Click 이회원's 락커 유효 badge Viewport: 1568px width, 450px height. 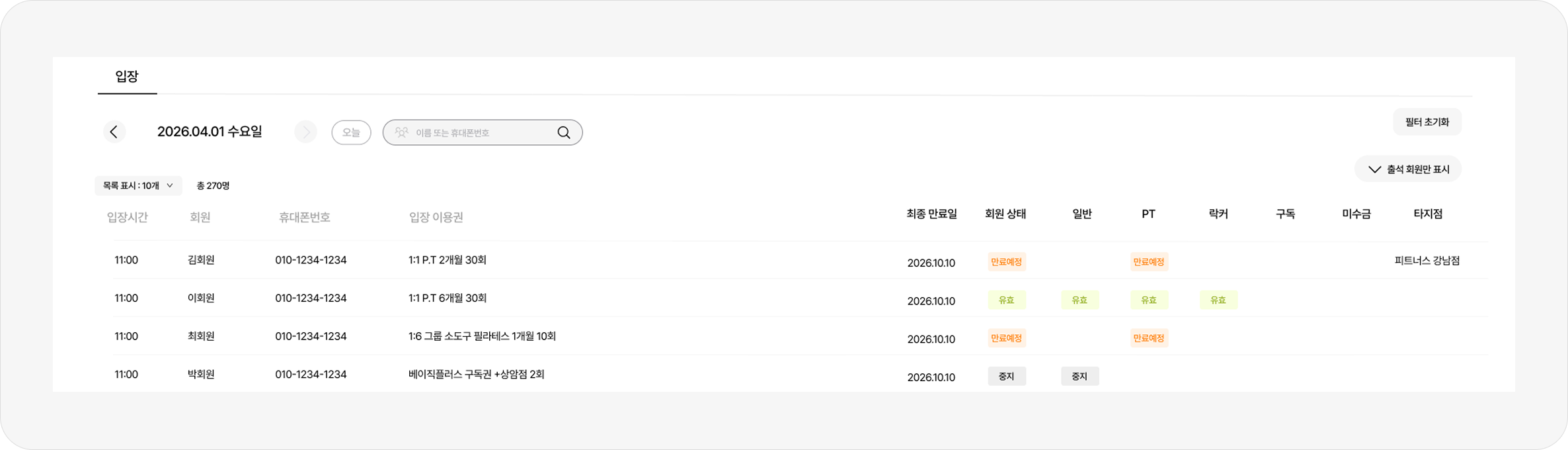(x=1218, y=300)
